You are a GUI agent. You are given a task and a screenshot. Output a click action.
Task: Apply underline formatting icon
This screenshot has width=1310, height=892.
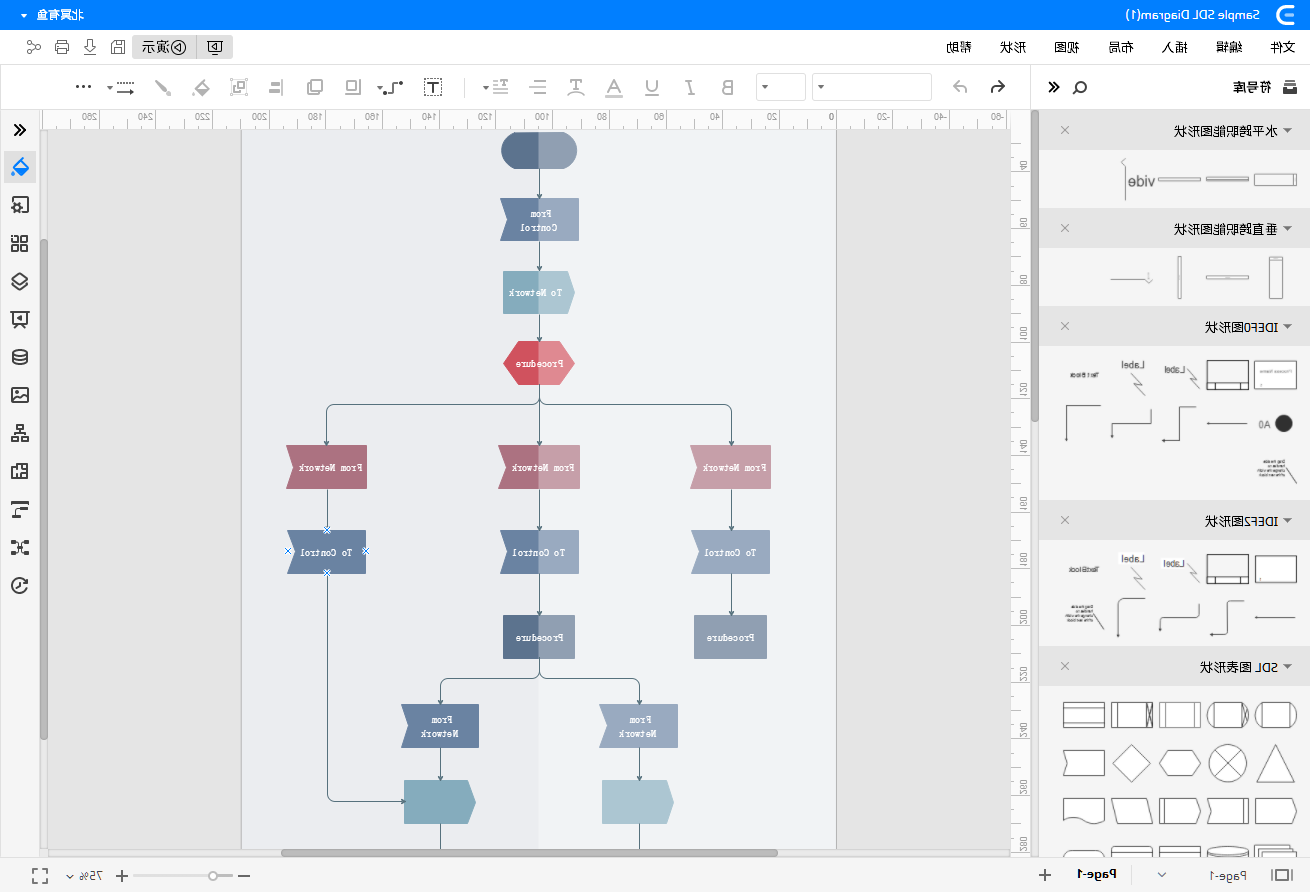click(x=652, y=87)
